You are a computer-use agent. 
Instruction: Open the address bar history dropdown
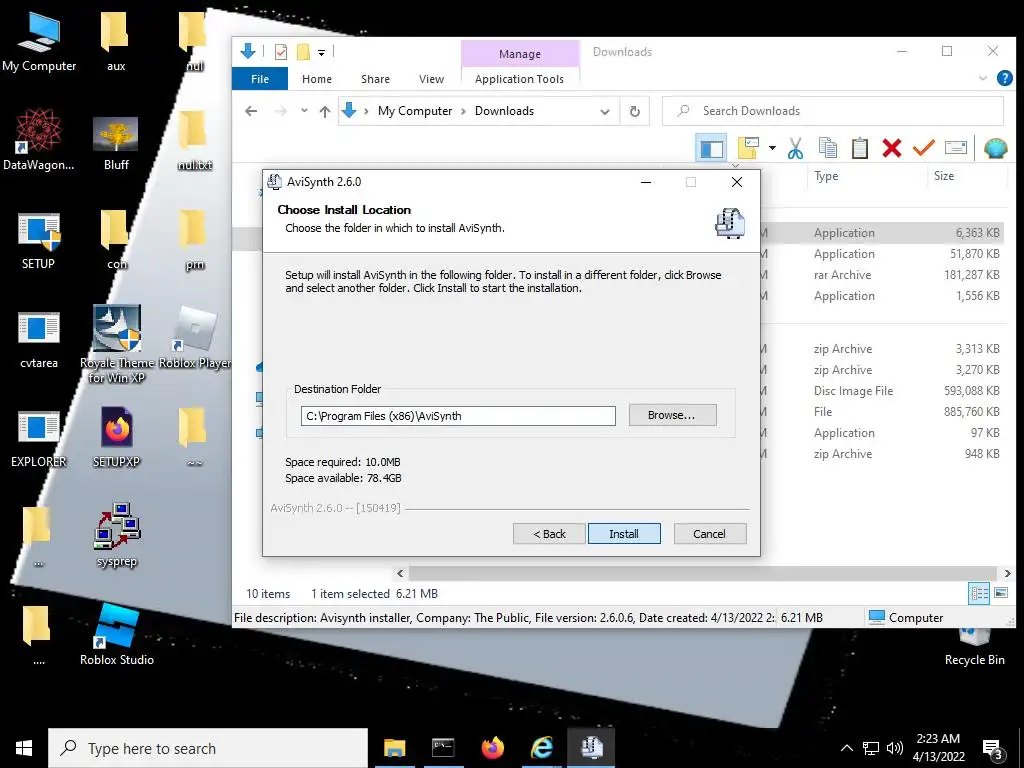pos(605,112)
